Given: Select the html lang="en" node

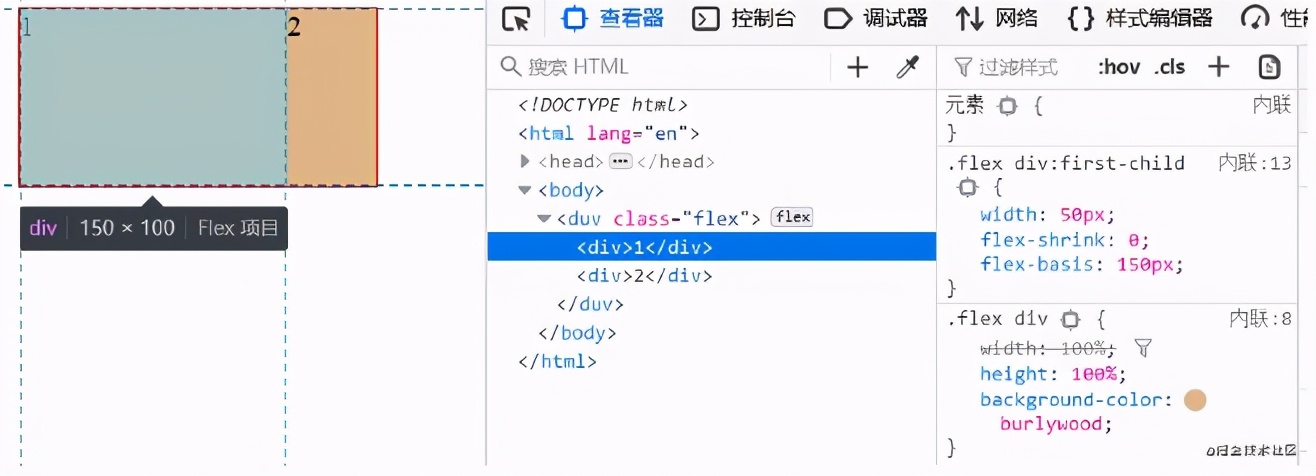Looking at the screenshot, I should click(x=608, y=133).
